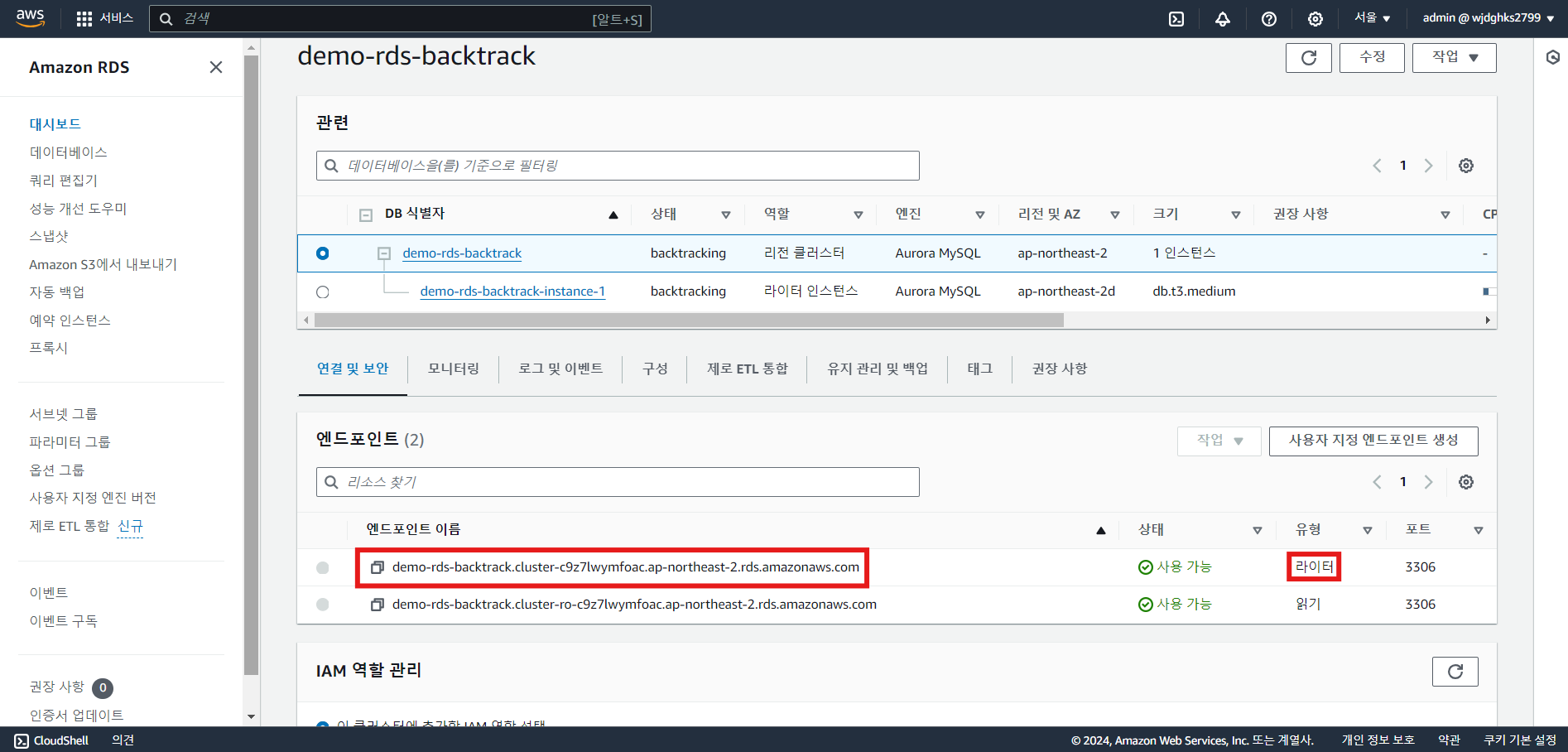Sort by DB 식별자 ascending arrow

(613, 215)
